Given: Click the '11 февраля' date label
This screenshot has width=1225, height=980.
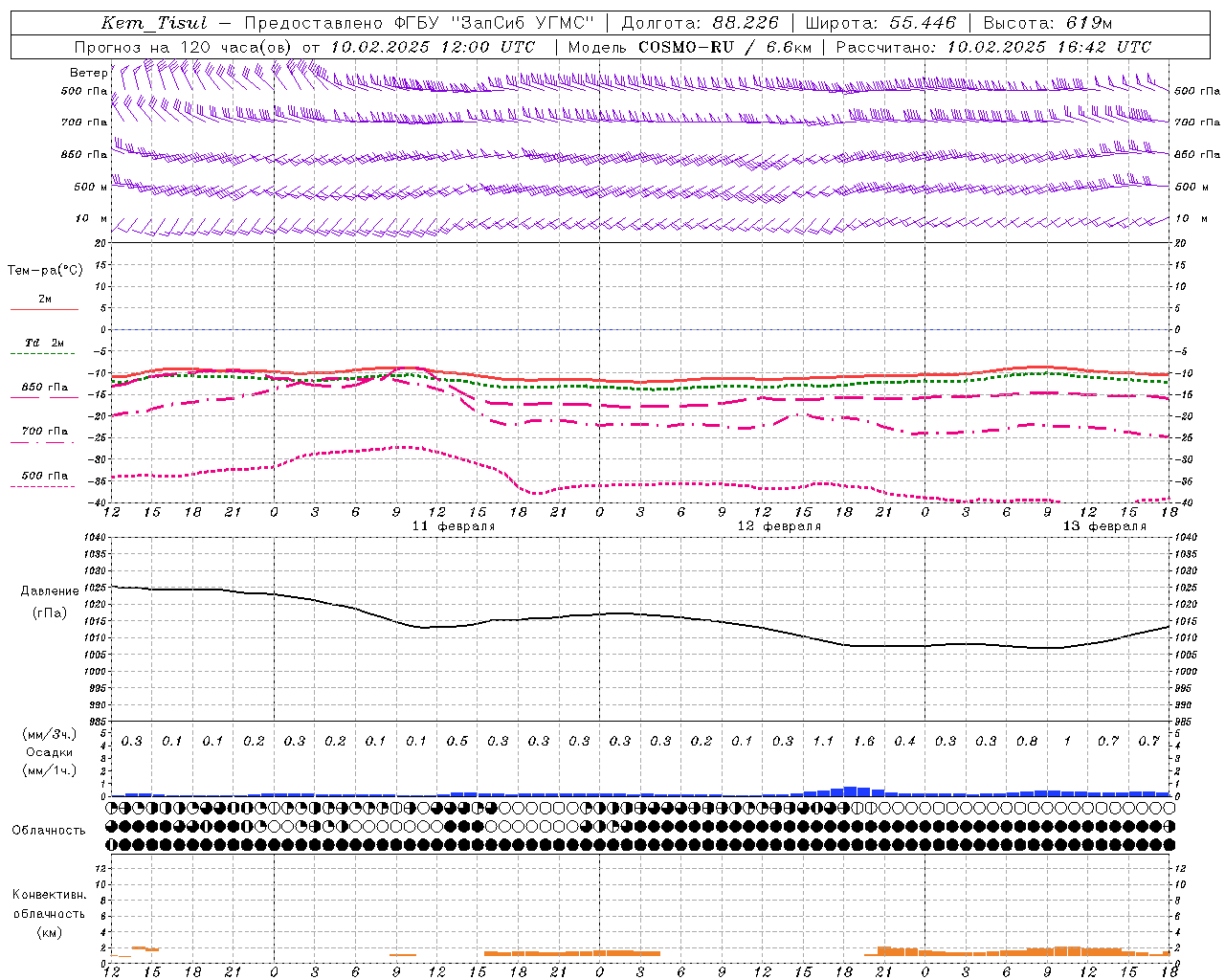Looking at the screenshot, I should 454,526.
